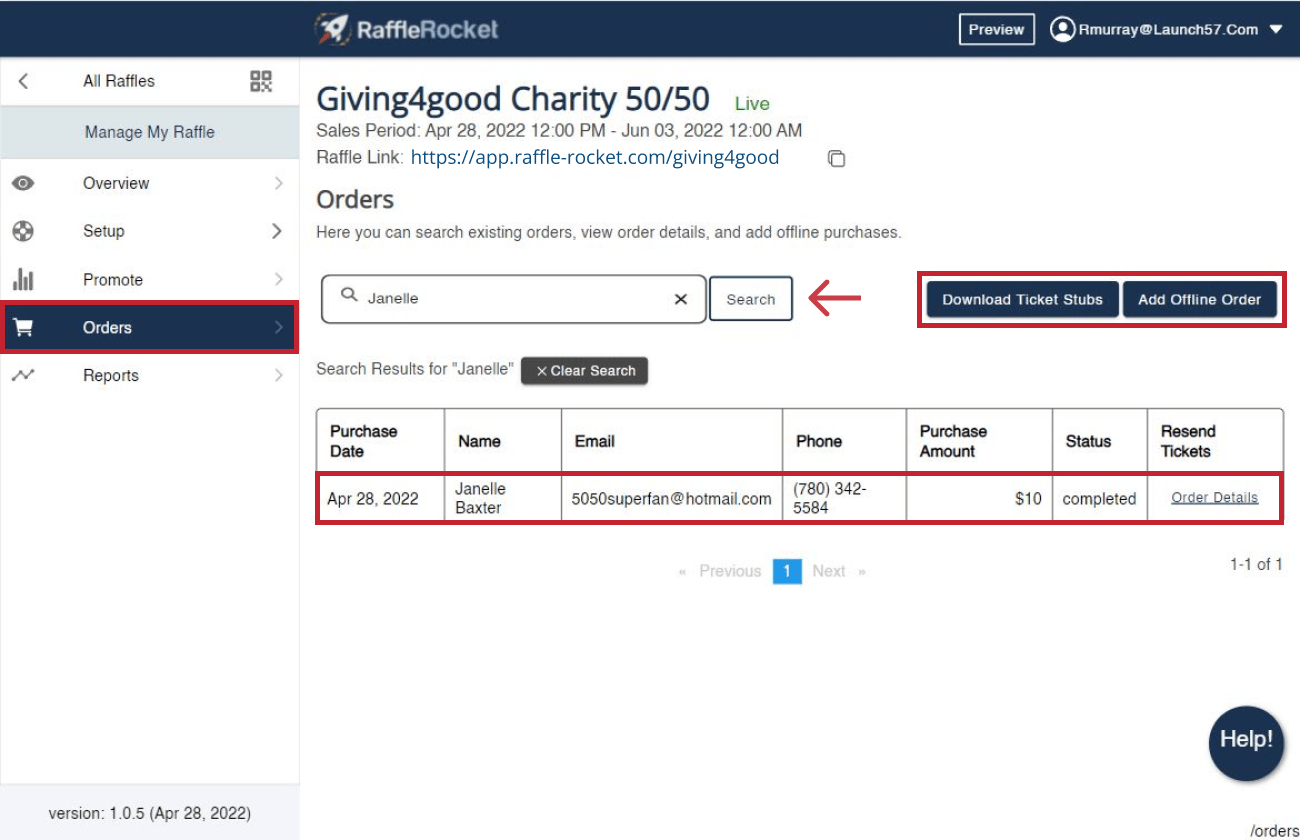This screenshot has height=840, width=1300.
Task: Click the RaffleRocket rocket logo
Action: pos(333,28)
